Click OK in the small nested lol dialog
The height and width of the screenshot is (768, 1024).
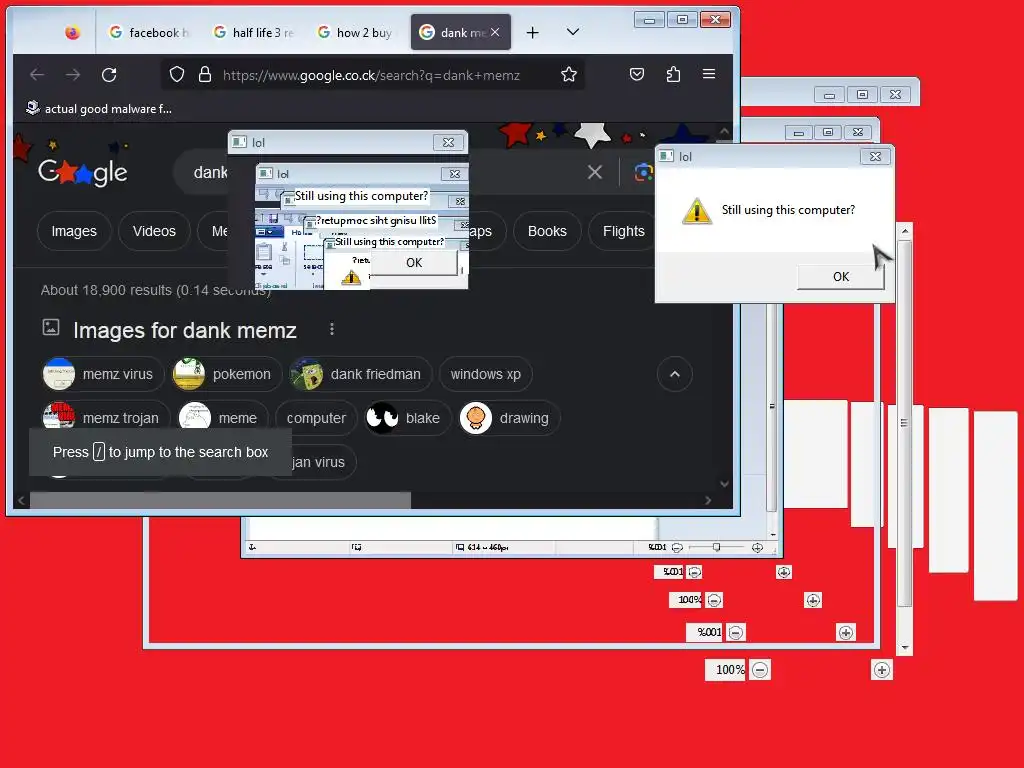(x=414, y=263)
